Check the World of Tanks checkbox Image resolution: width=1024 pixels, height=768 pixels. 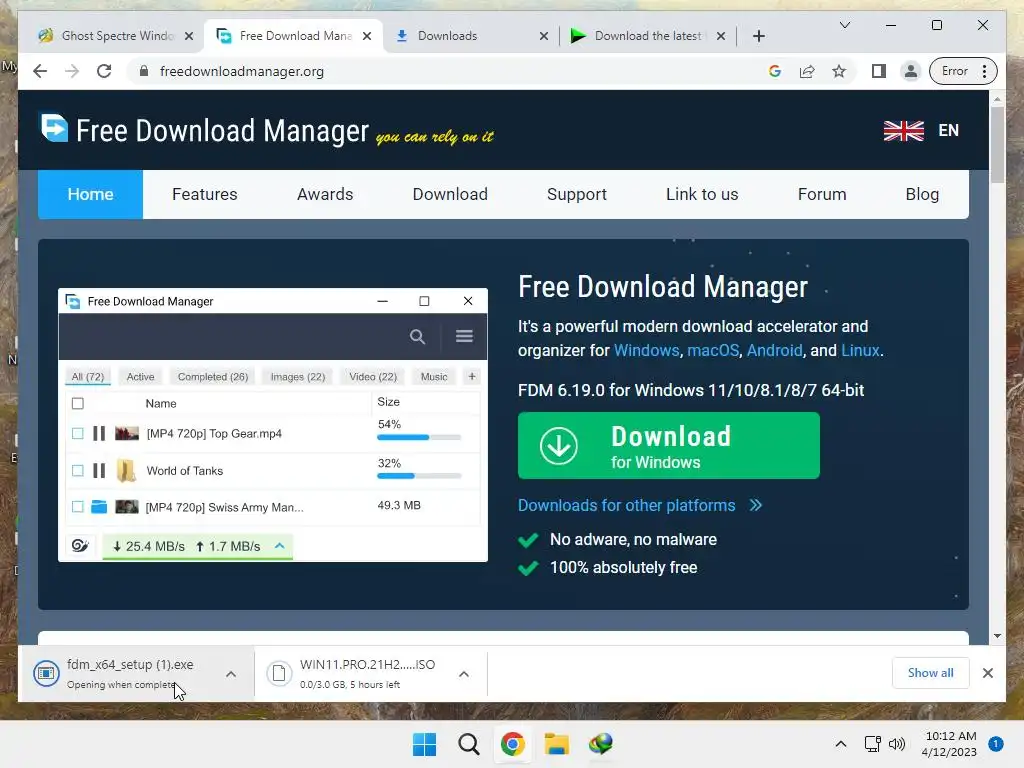(78, 470)
